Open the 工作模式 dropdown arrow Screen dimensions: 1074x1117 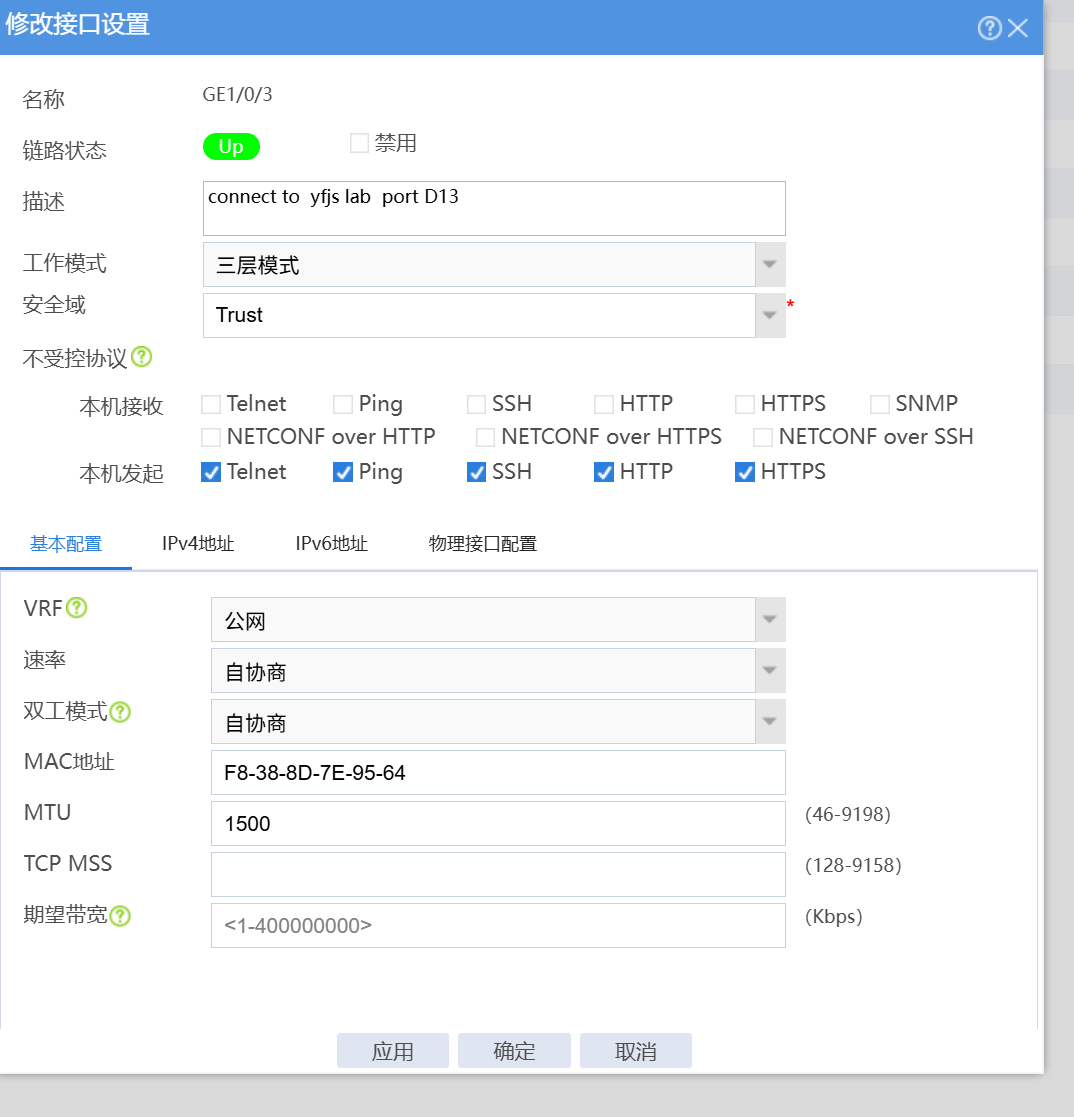pyautogui.click(x=770, y=264)
